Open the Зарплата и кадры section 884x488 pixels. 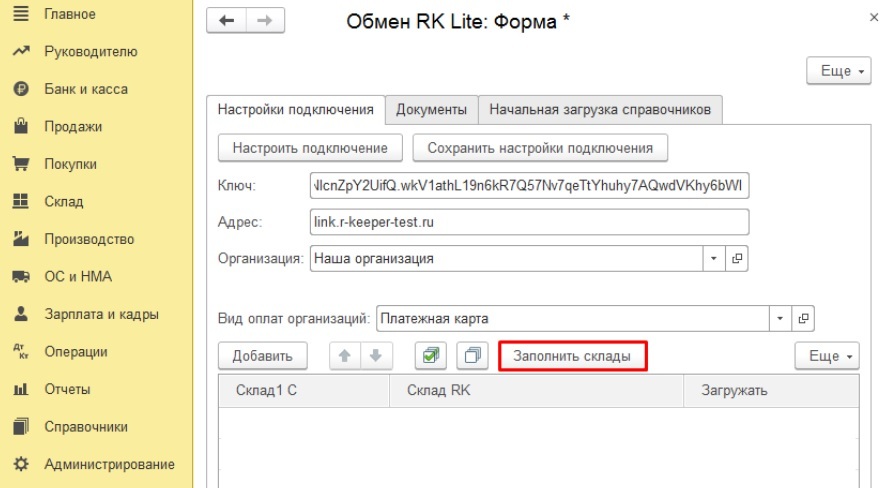(x=101, y=314)
